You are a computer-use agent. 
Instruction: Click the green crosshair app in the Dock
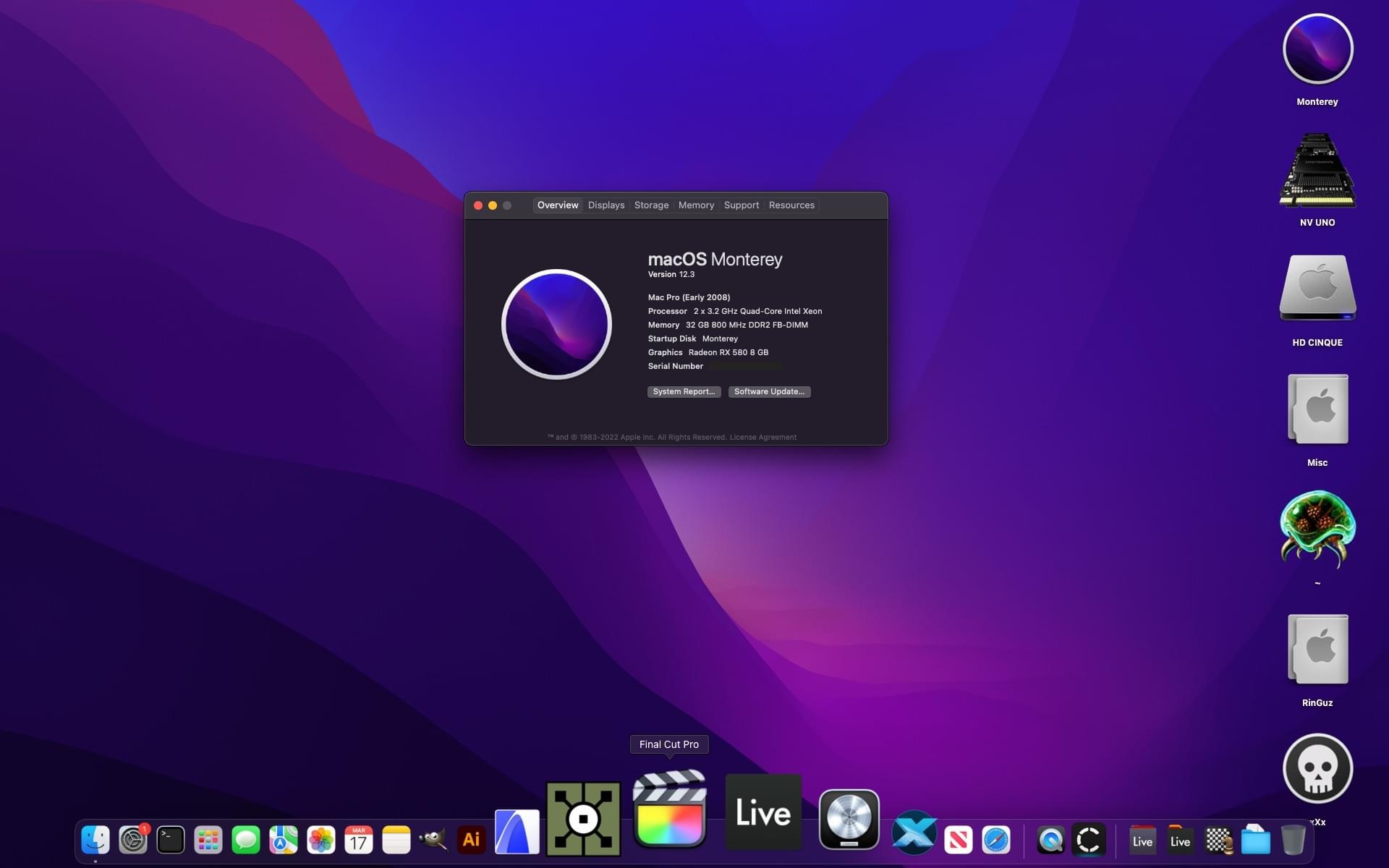[583, 819]
